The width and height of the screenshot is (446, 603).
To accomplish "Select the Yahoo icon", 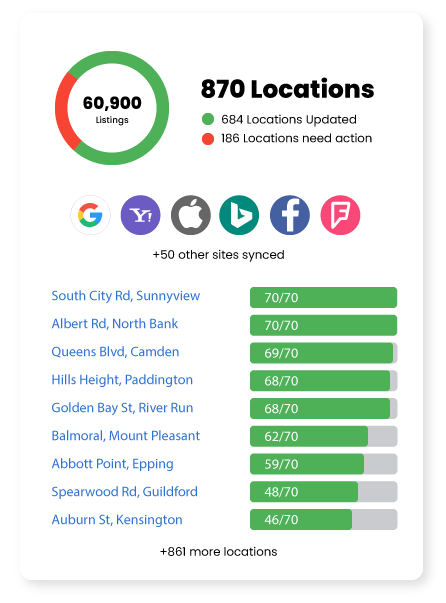I will tap(140, 215).
